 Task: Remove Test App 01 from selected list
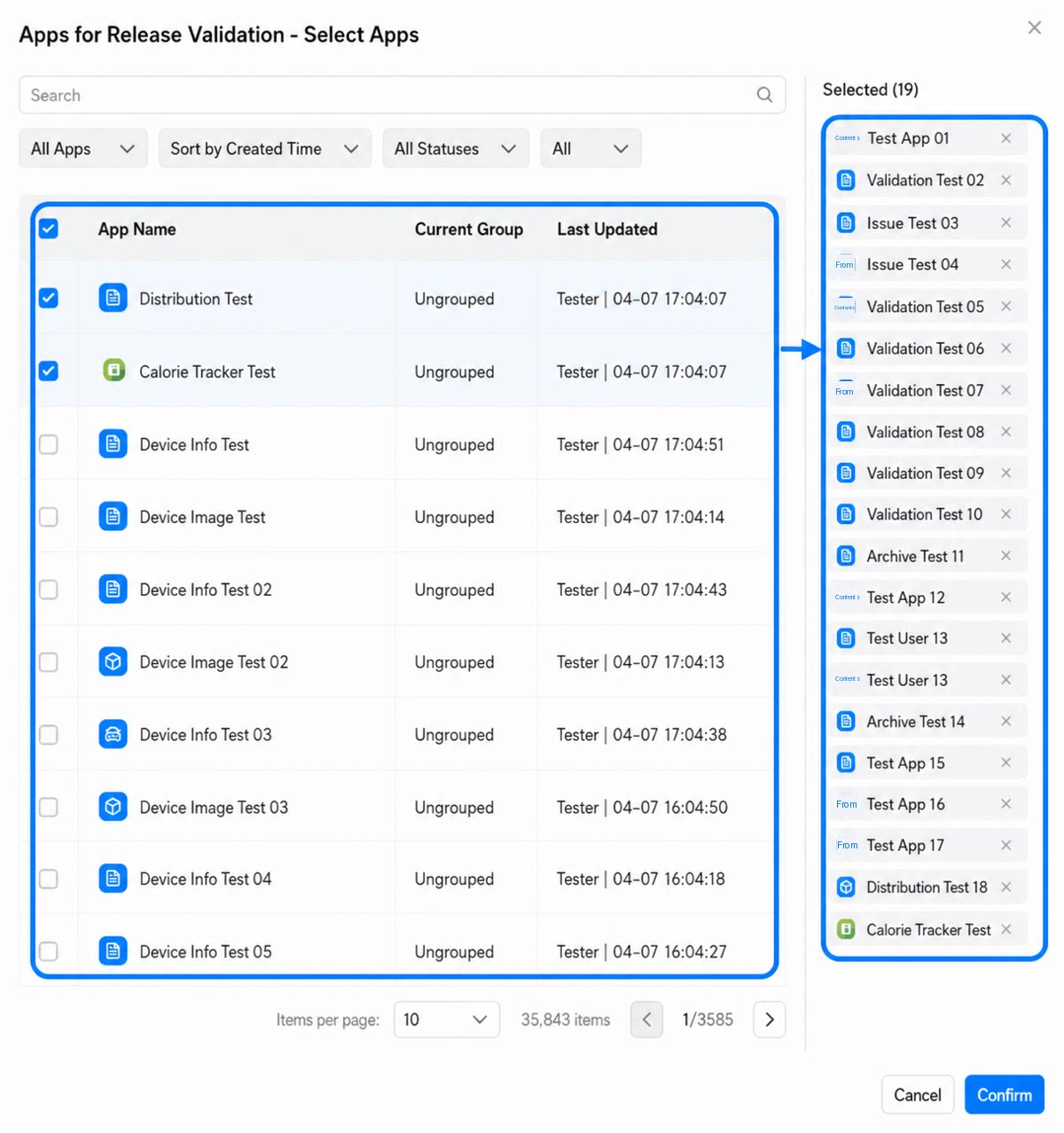[1005, 138]
